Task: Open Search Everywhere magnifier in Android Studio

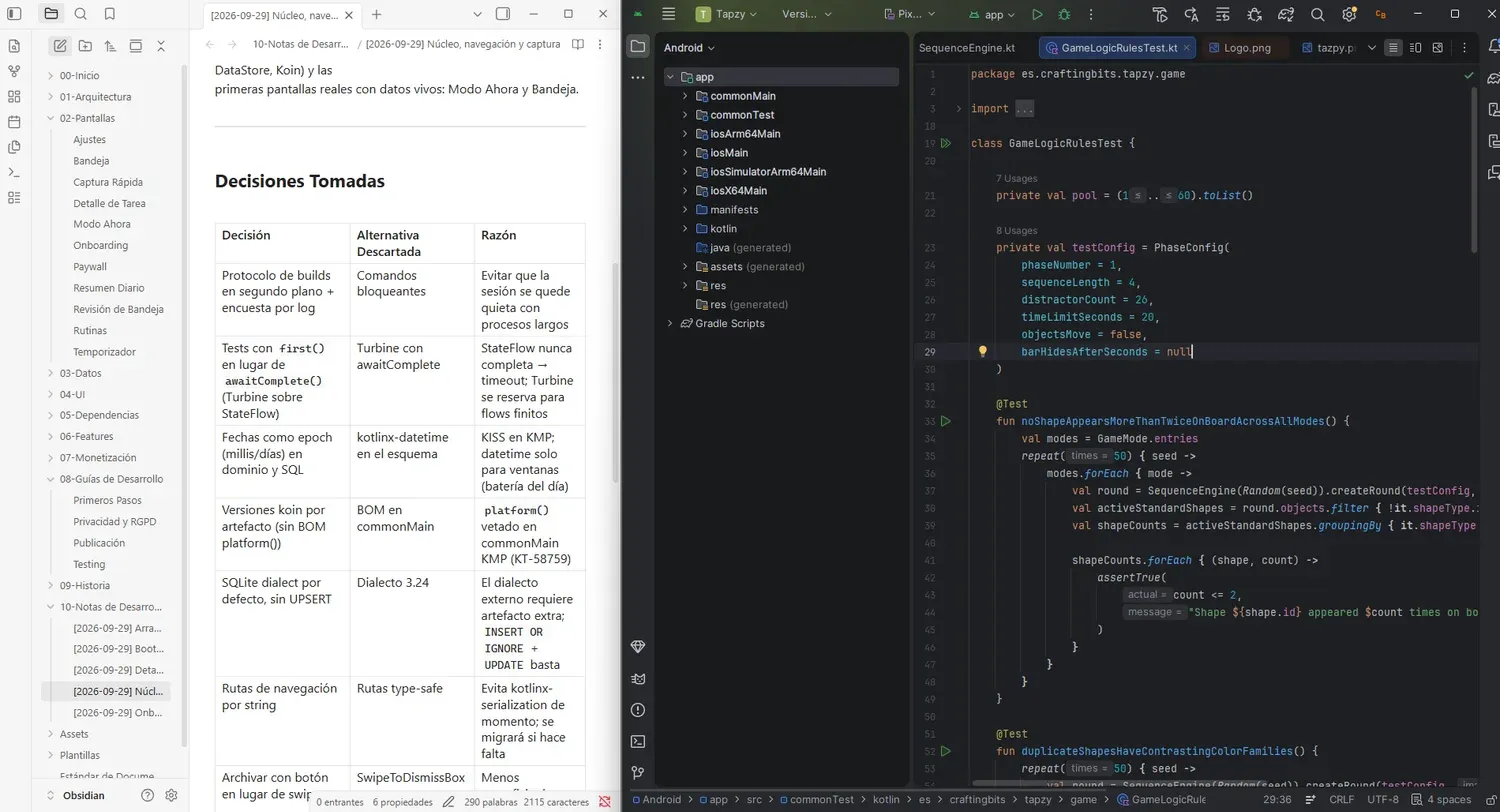Action: [x=1318, y=15]
